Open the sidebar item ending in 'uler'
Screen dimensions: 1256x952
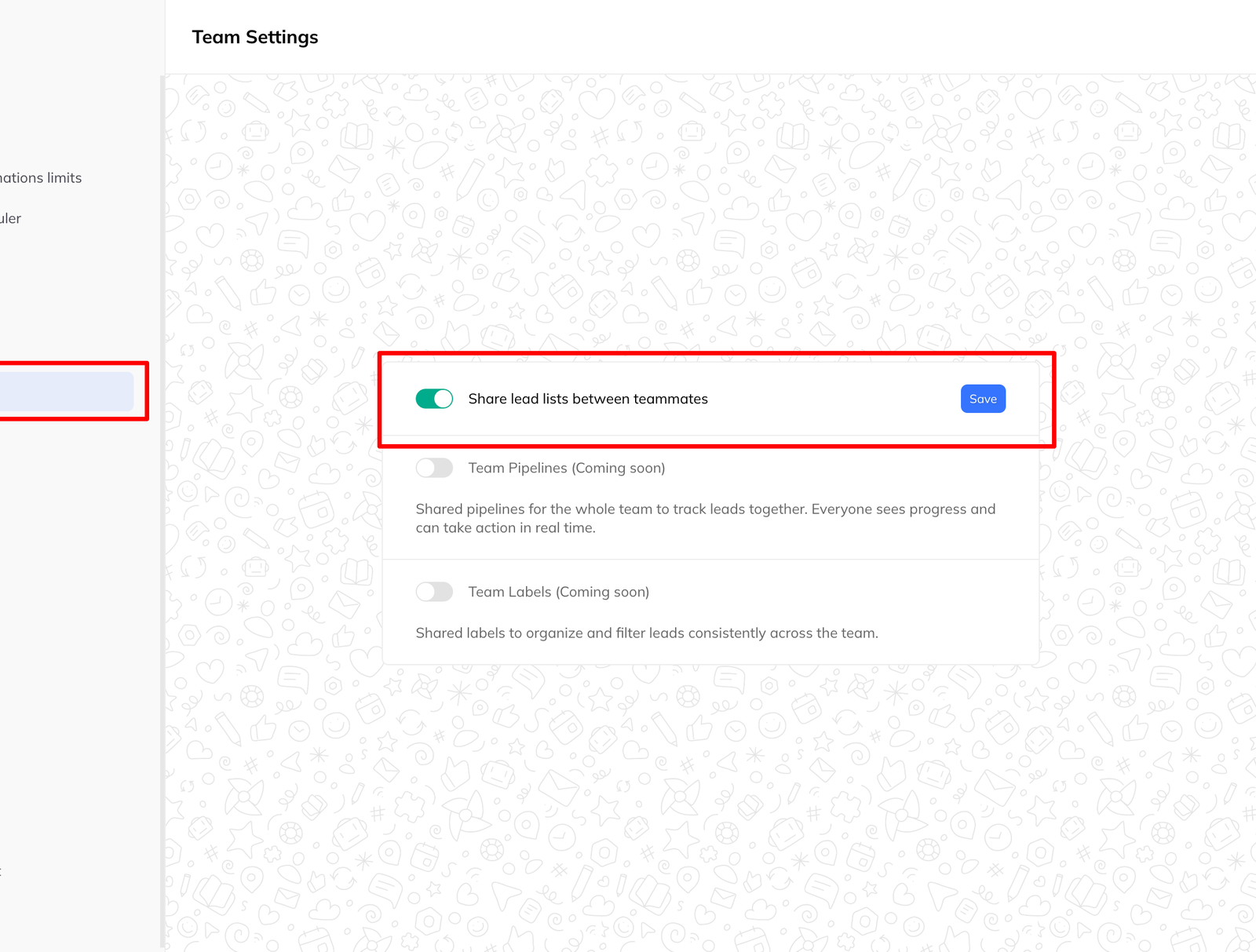(11, 218)
